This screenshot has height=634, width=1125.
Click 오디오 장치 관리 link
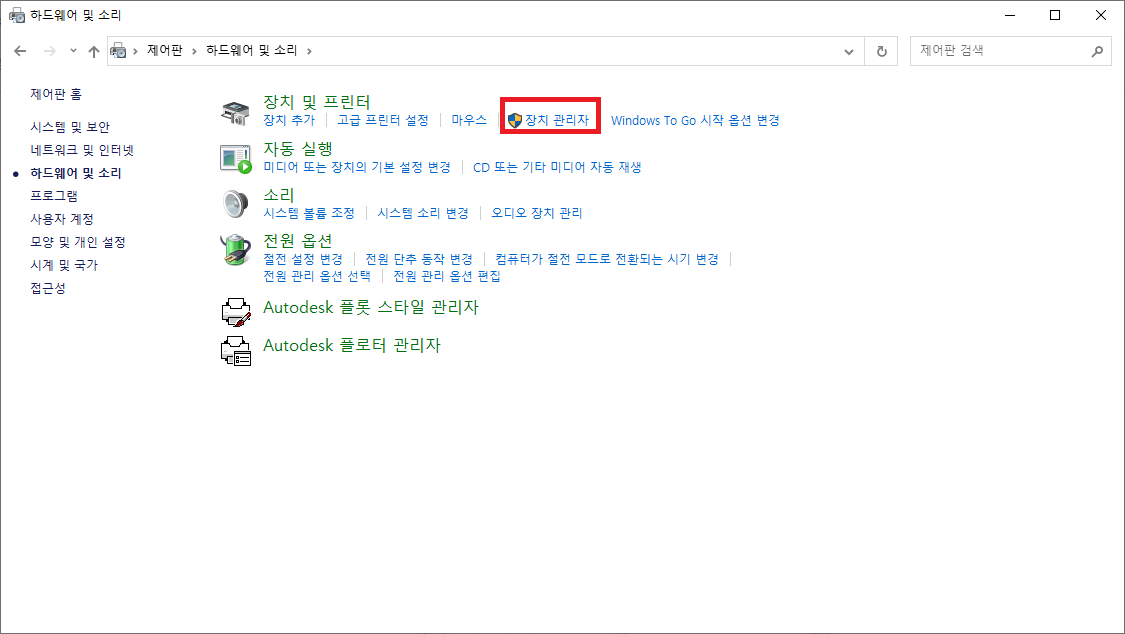[537, 212]
